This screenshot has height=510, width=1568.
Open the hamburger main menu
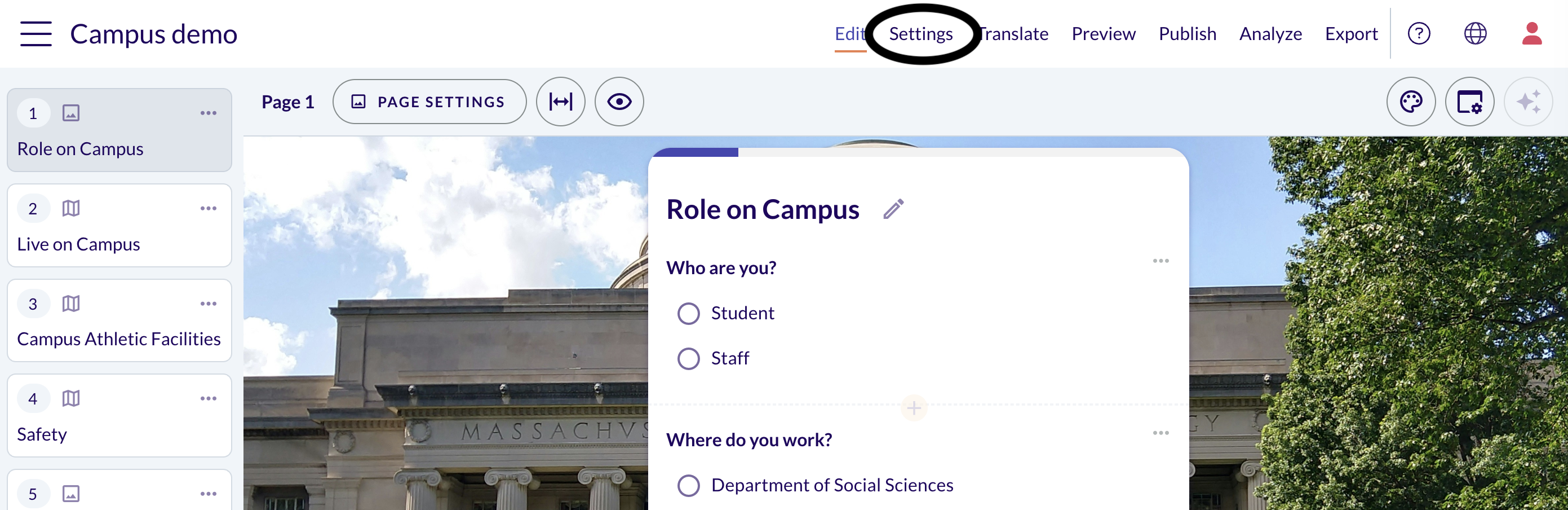[36, 33]
